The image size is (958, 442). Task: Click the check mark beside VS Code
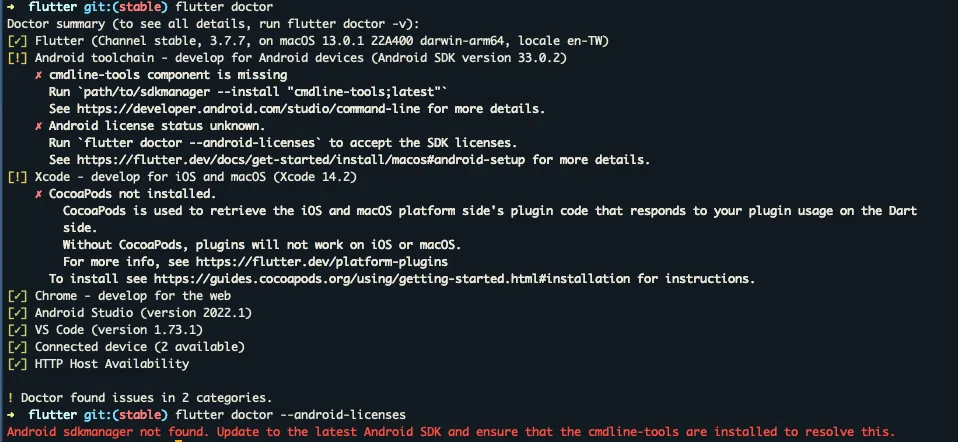pyautogui.click(x=17, y=330)
